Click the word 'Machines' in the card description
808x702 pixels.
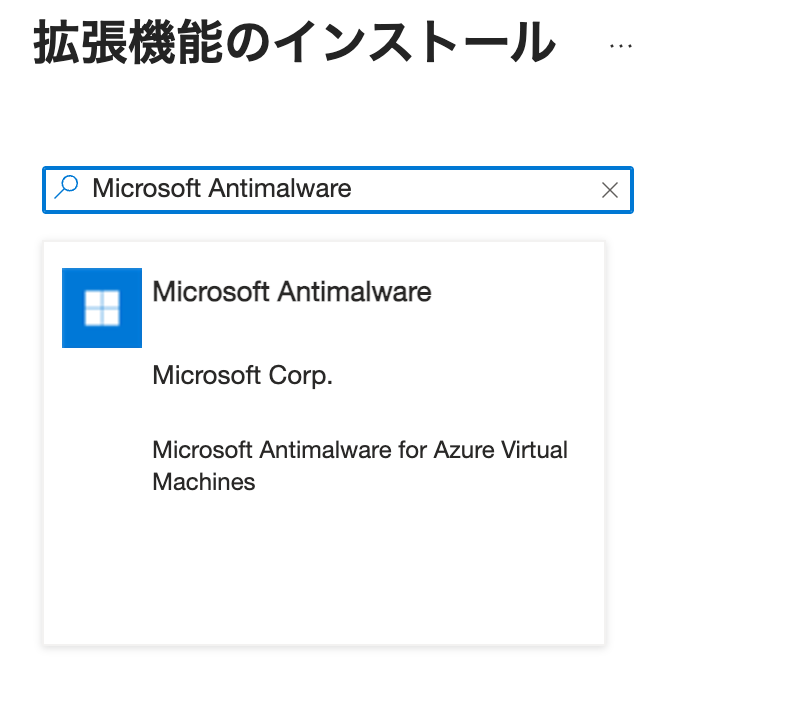(x=204, y=482)
